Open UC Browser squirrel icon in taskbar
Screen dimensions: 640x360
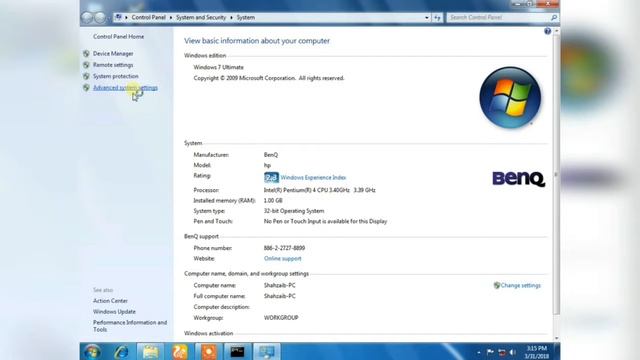pos(180,351)
